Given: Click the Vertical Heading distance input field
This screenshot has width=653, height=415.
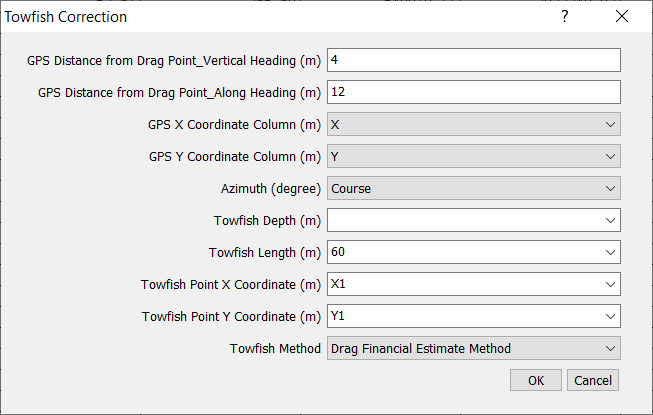Looking at the screenshot, I should coord(474,60).
